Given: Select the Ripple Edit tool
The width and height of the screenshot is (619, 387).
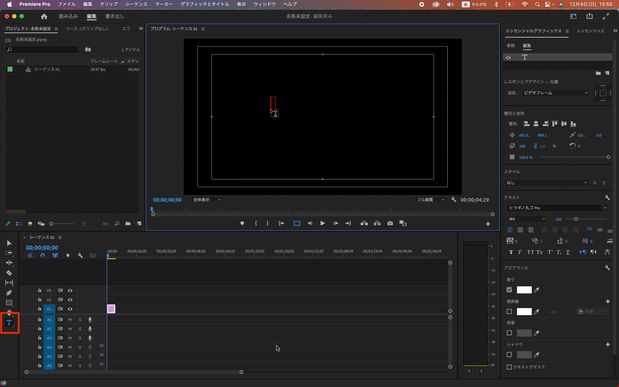Looking at the screenshot, I should 9,263.
